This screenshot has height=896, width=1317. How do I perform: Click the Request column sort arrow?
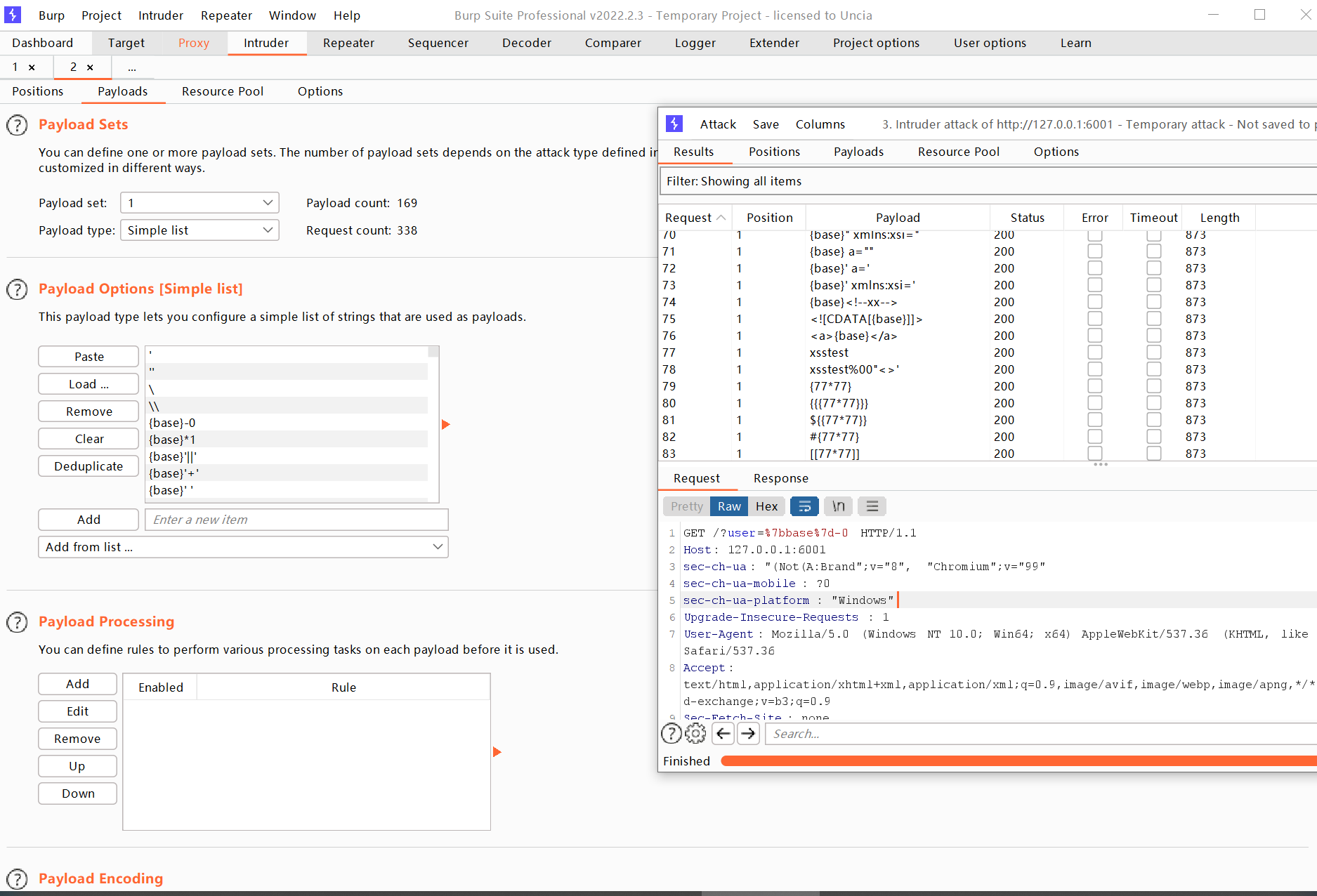click(721, 218)
